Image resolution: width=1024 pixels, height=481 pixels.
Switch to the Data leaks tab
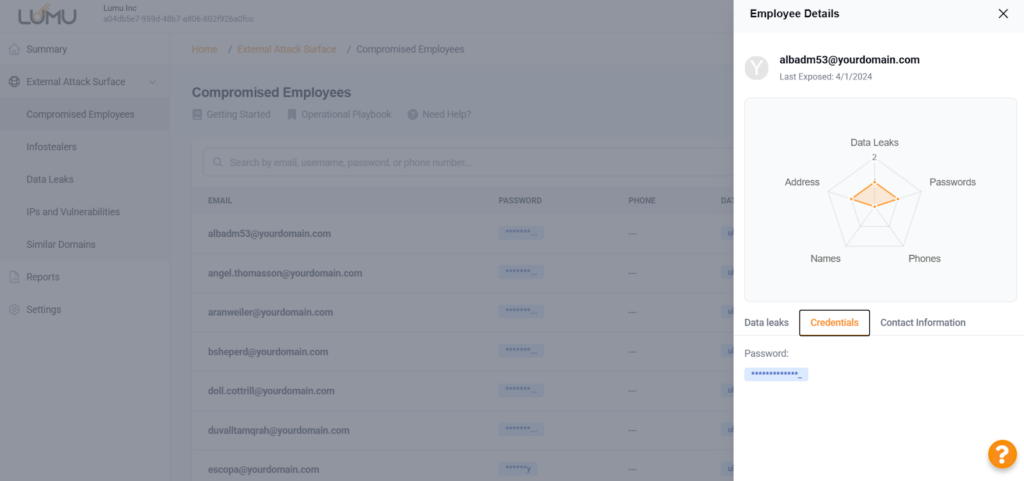pos(766,323)
